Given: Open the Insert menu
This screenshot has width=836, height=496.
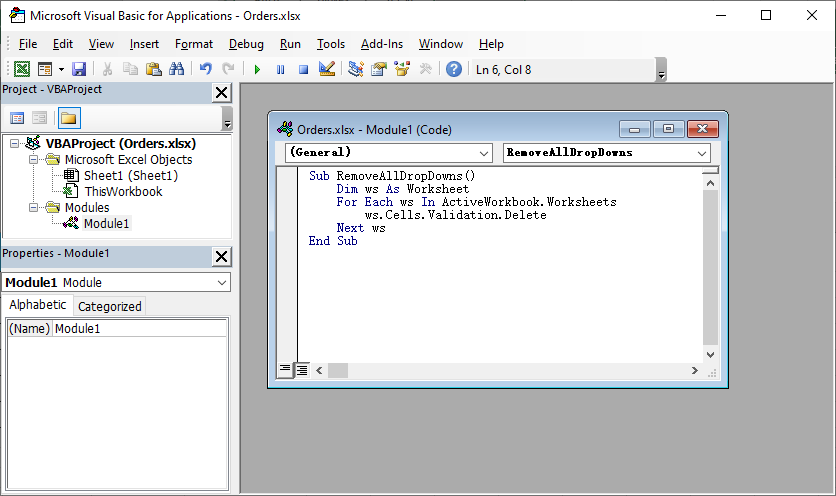Looking at the screenshot, I should (144, 44).
